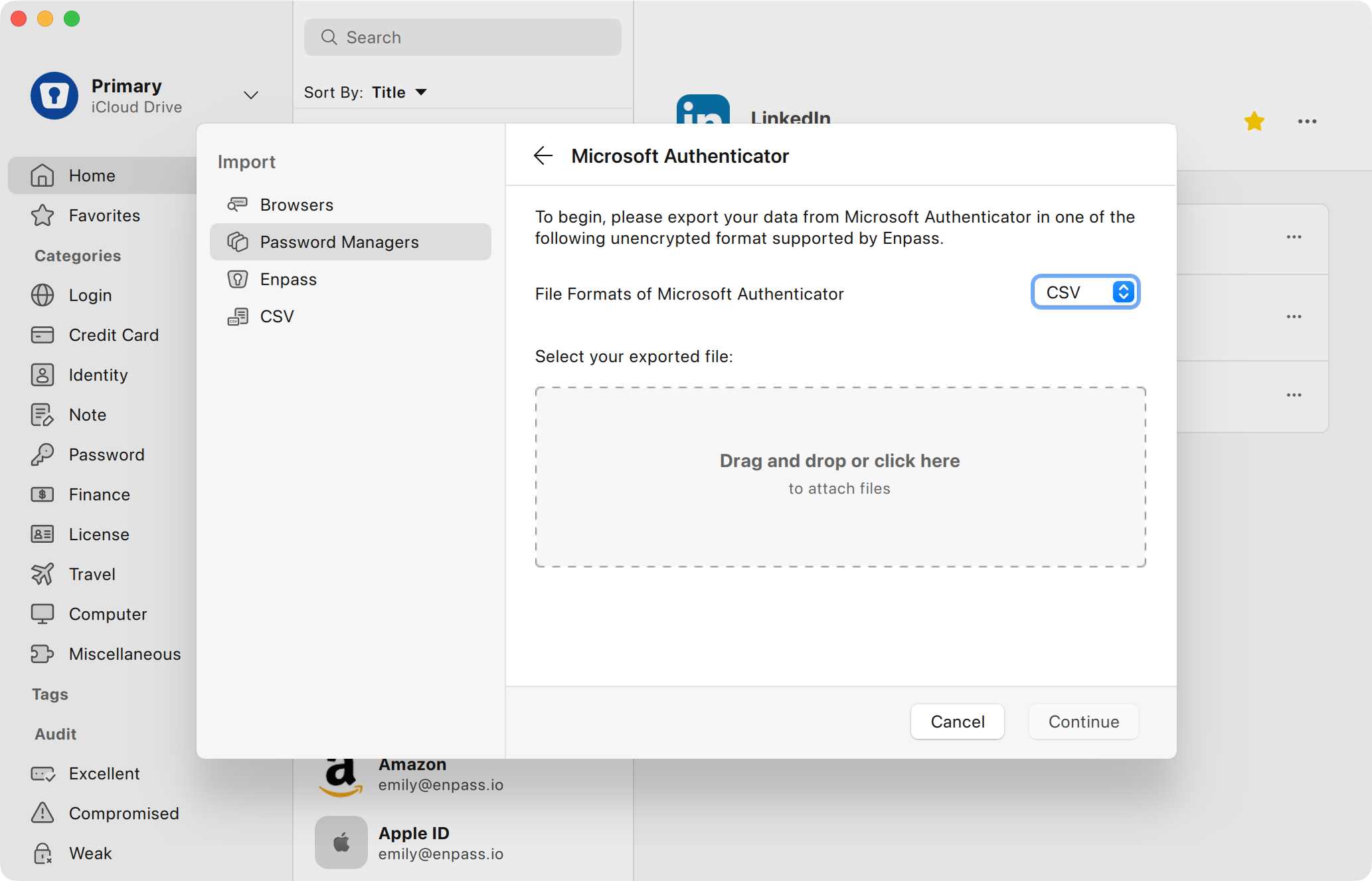This screenshot has width=1372, height=881.
Task: Open the License category
Action: (103, 534)
